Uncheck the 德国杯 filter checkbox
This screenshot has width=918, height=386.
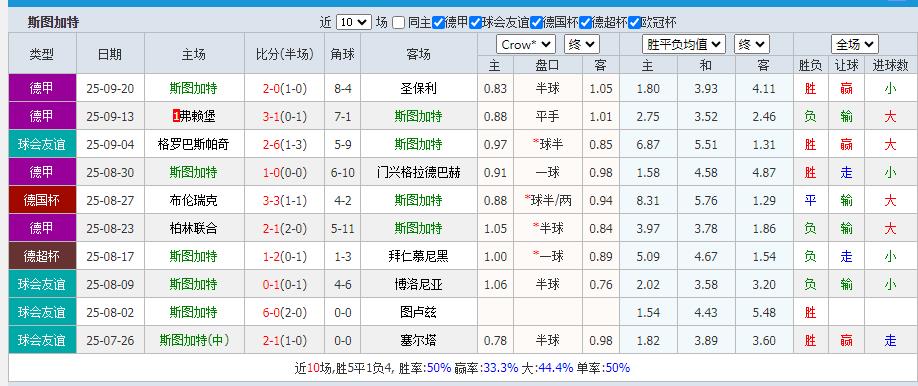pyautogui.click(x=536, y=23)
